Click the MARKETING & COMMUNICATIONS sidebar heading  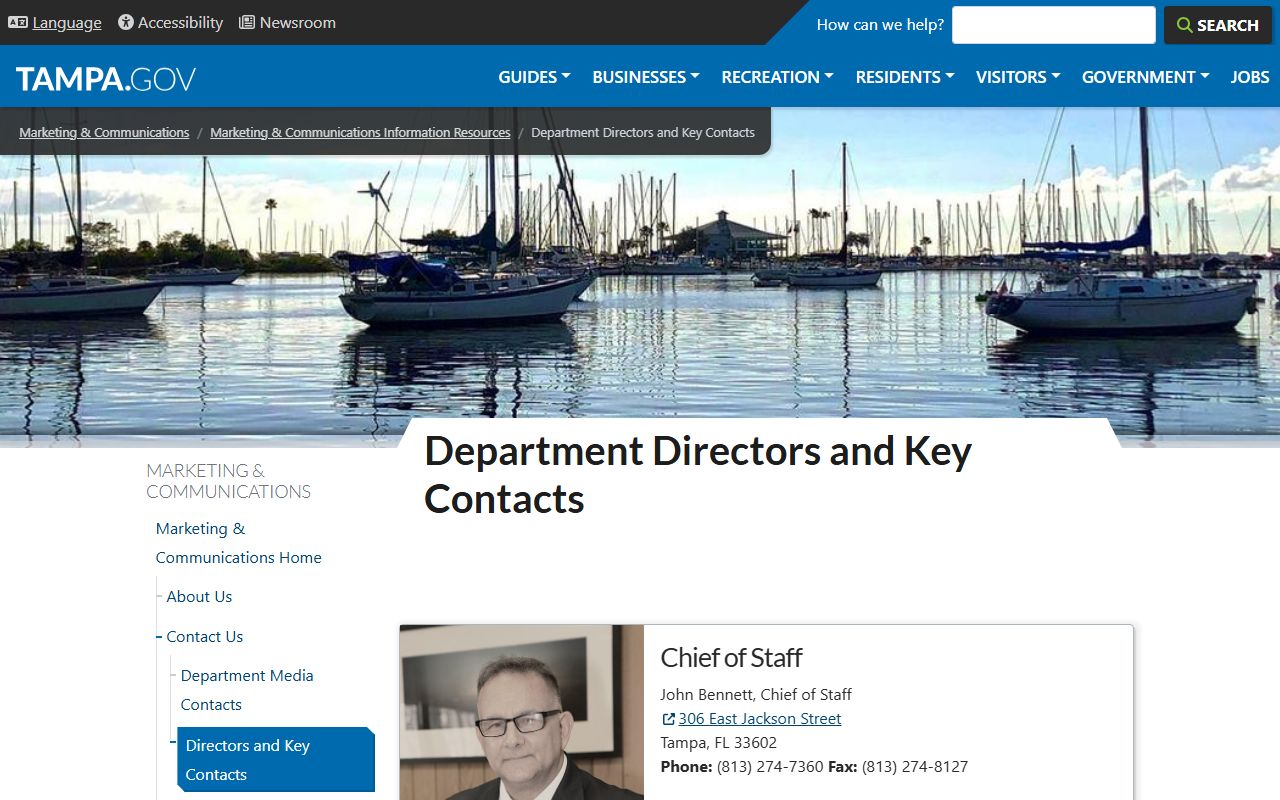tap(229, 481)
